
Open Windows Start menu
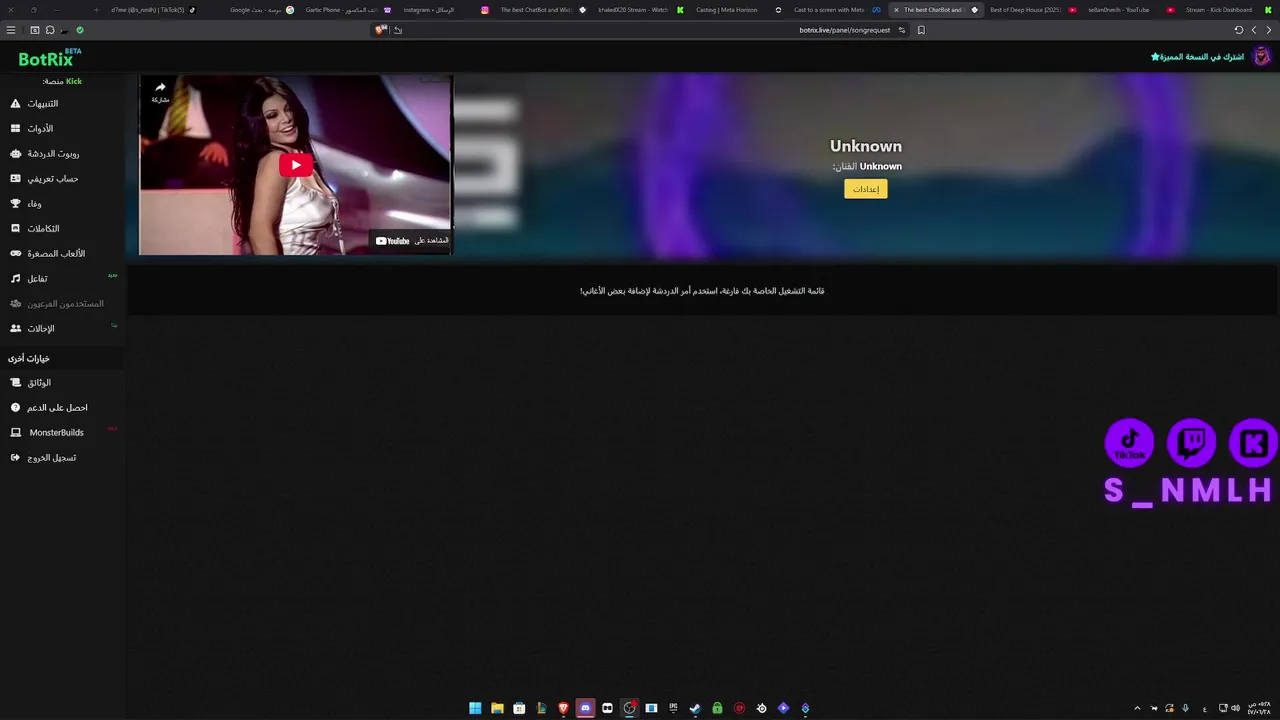475,708
